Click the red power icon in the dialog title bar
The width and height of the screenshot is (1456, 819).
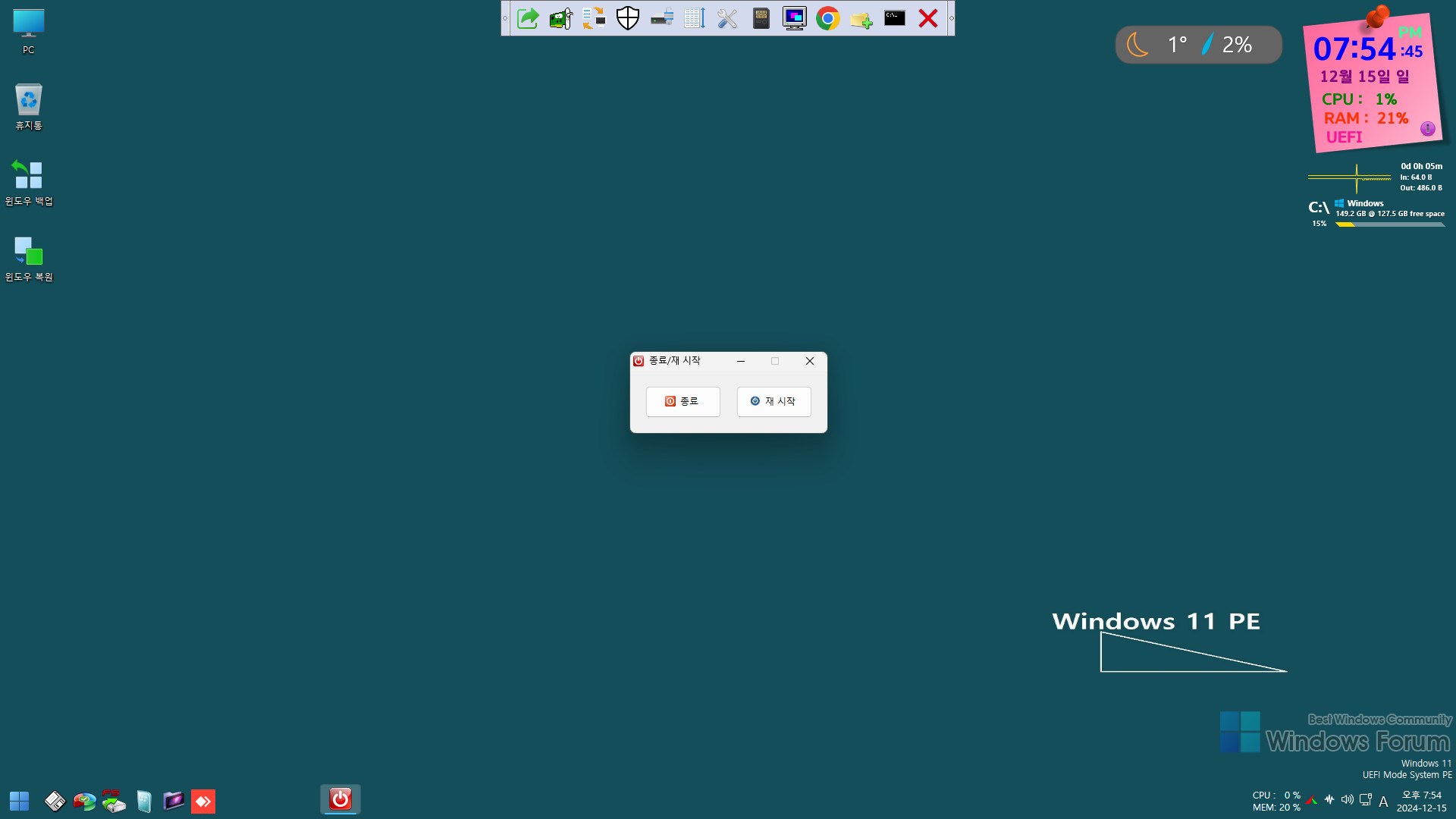639,361
